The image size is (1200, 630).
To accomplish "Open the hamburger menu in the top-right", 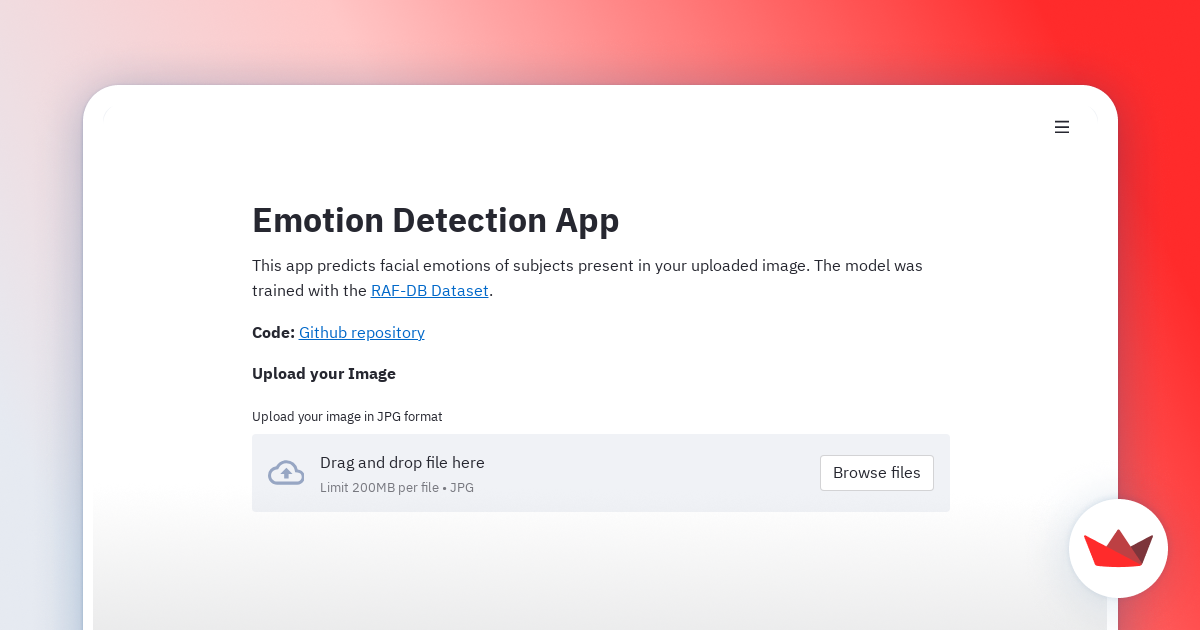I will tap(1062, 127).
